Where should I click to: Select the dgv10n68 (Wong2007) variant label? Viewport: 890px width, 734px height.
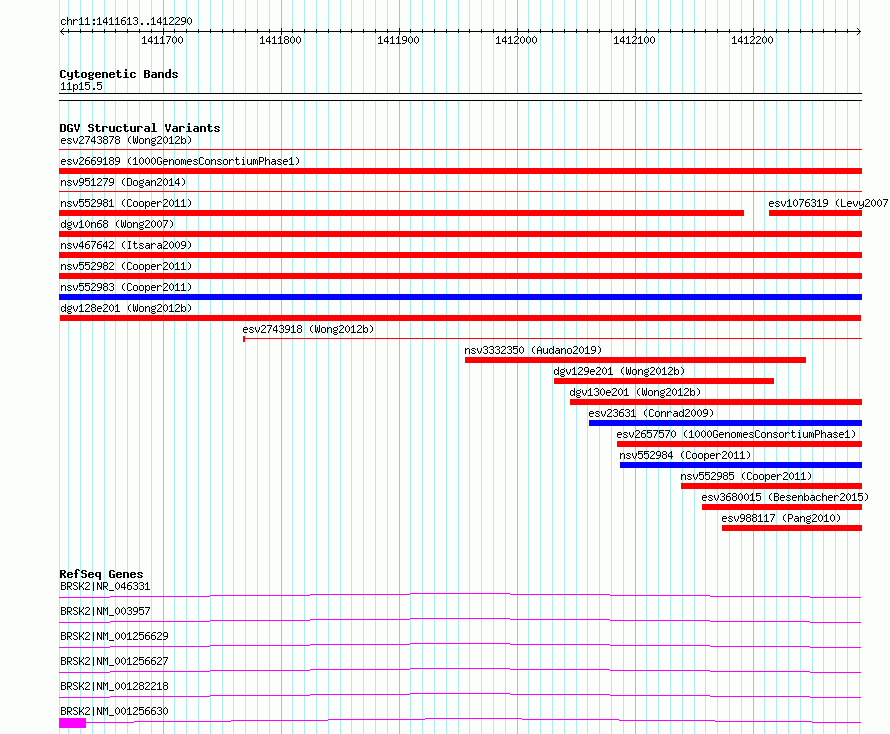tap(117, 224)
